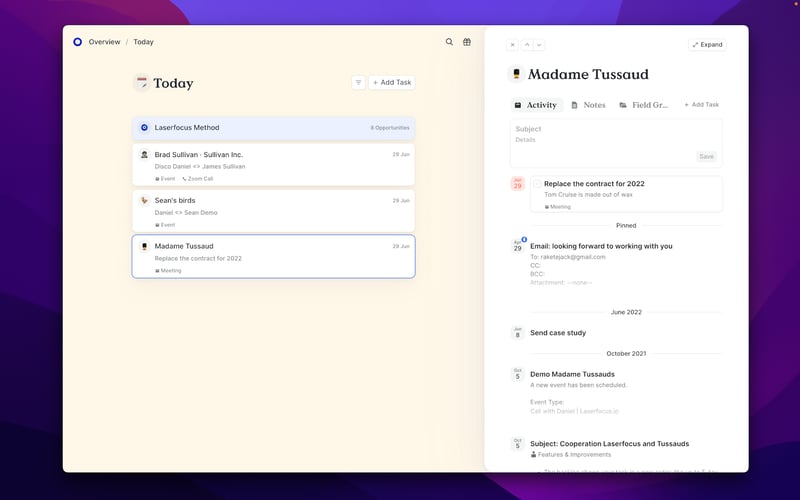Open Demo Madame Tussauds activity
The height and width of the screenshot is (500, 800).
click(x=572, y=374)
